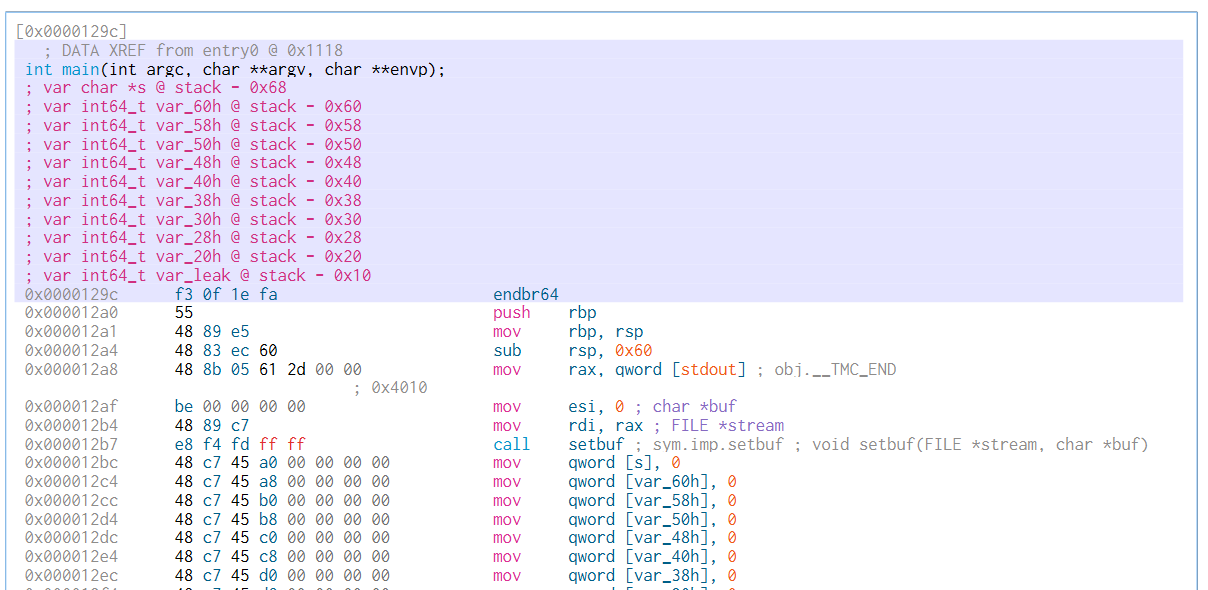Open the obj.__TMC_END comment reference
This screenshot has width=1208, height=590.
click(x=835, y=370)
